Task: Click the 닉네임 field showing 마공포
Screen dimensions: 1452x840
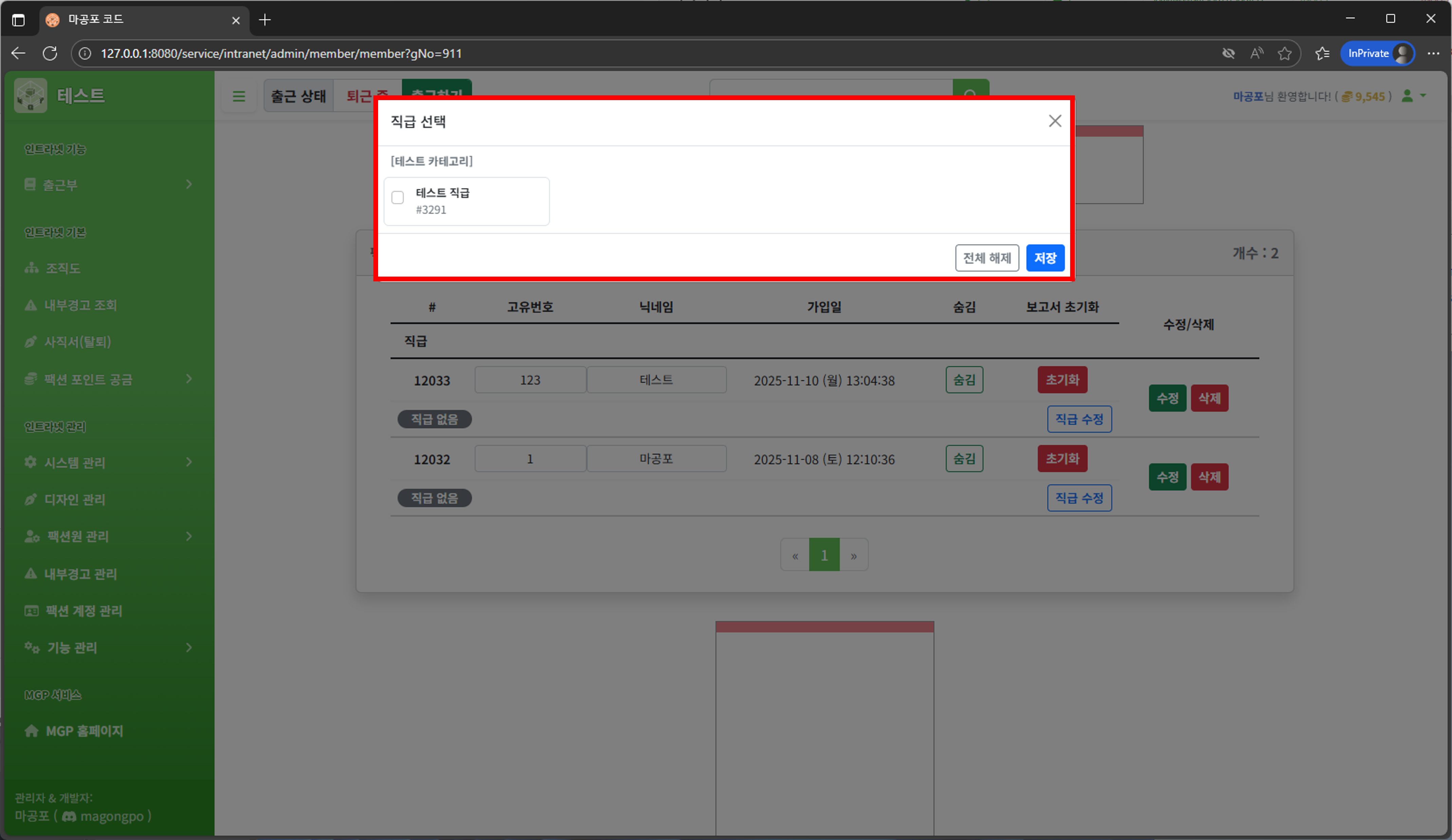Action: click(x=656, y=459)
